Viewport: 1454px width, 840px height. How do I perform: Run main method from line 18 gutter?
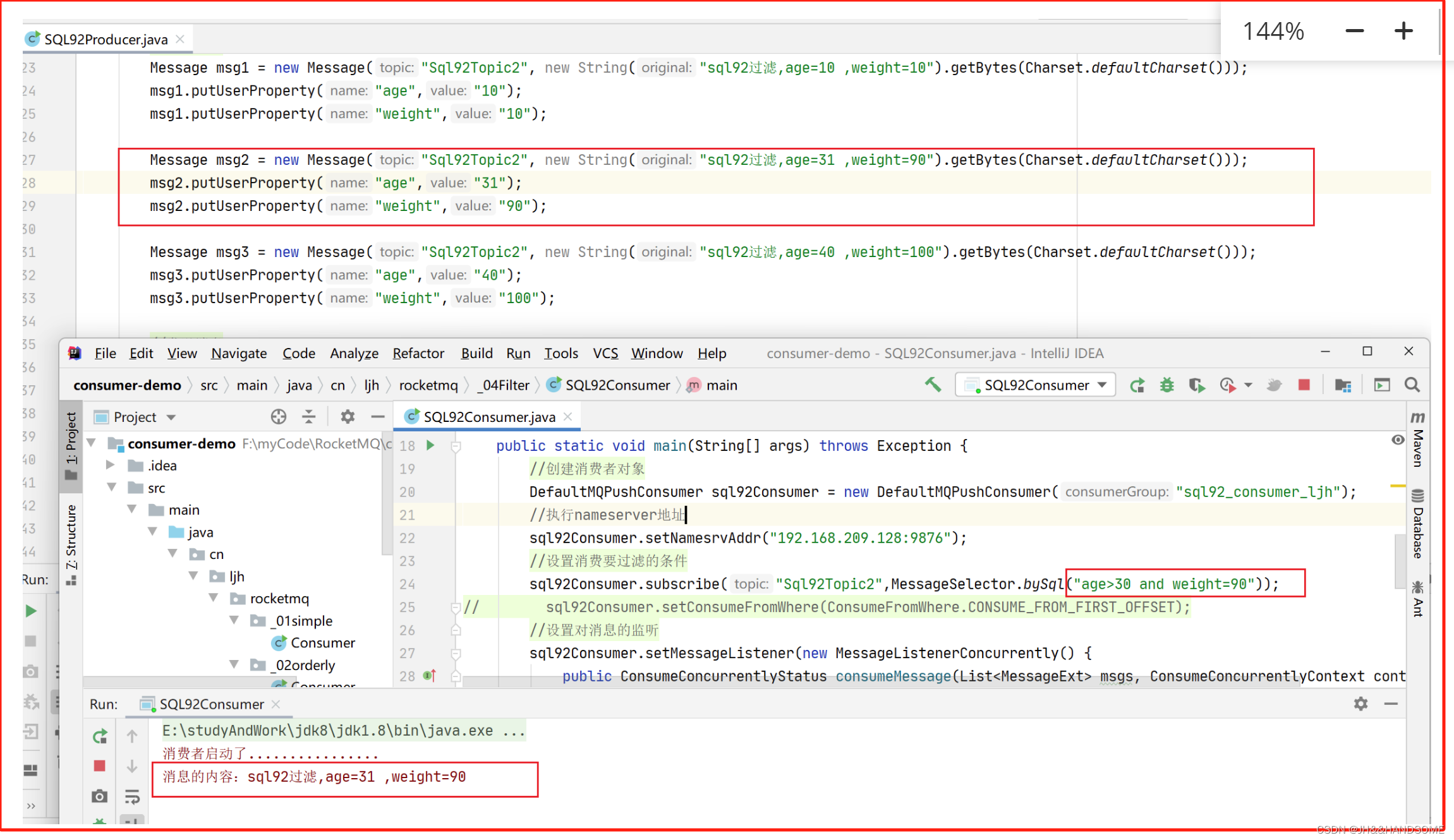430,445
